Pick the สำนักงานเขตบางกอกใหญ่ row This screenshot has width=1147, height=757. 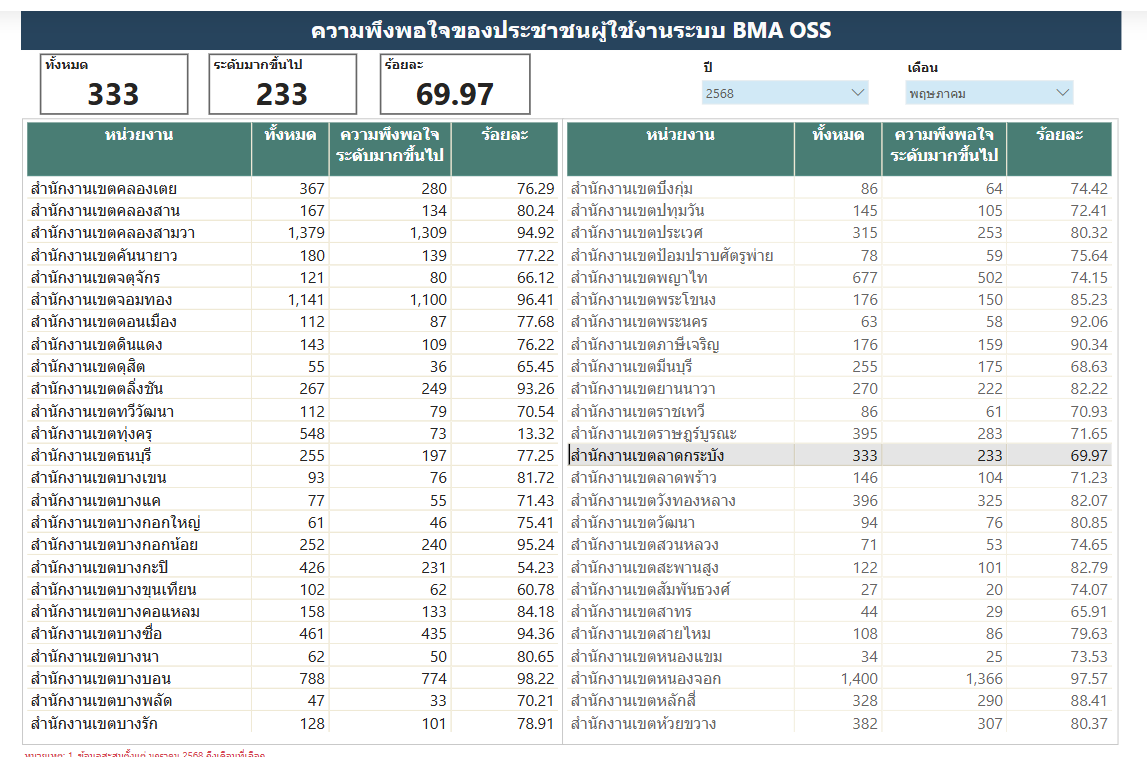(x=293, y=522)
